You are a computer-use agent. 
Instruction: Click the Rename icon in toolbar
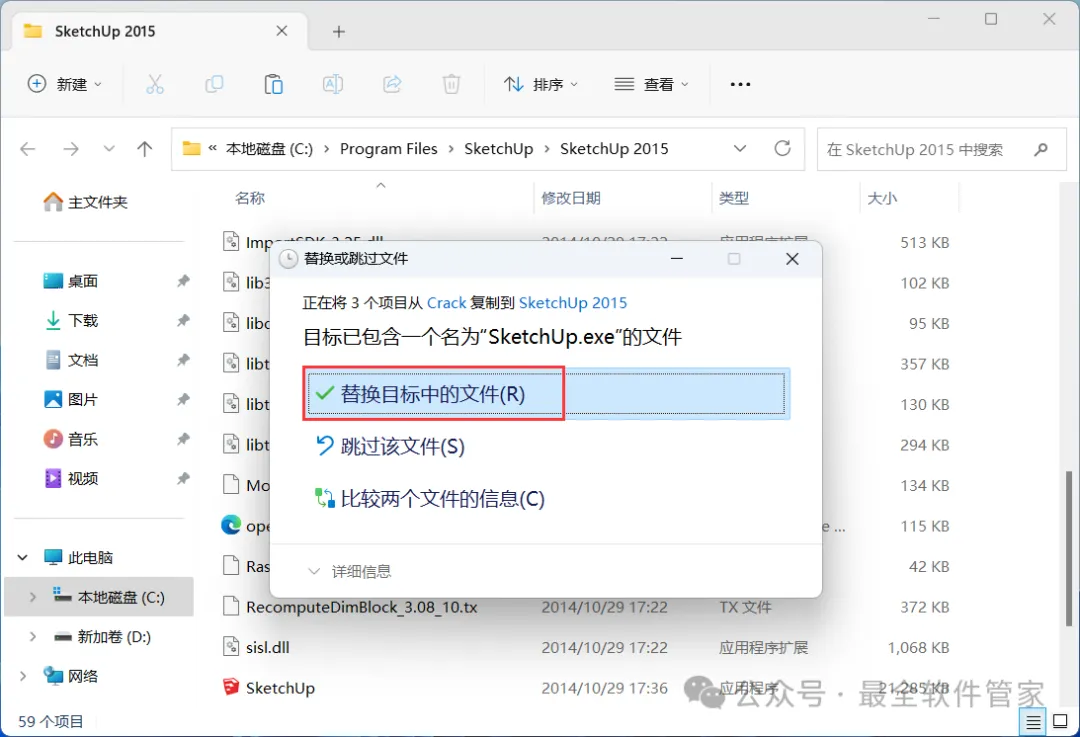pyautogui.click(x=333, y=84)
